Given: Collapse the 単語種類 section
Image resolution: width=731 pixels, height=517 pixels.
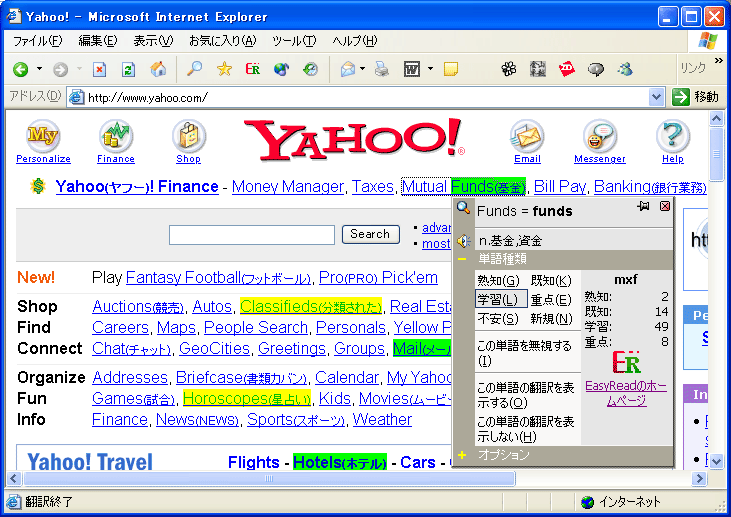Looking at the screenshot, I should point(462,259).
